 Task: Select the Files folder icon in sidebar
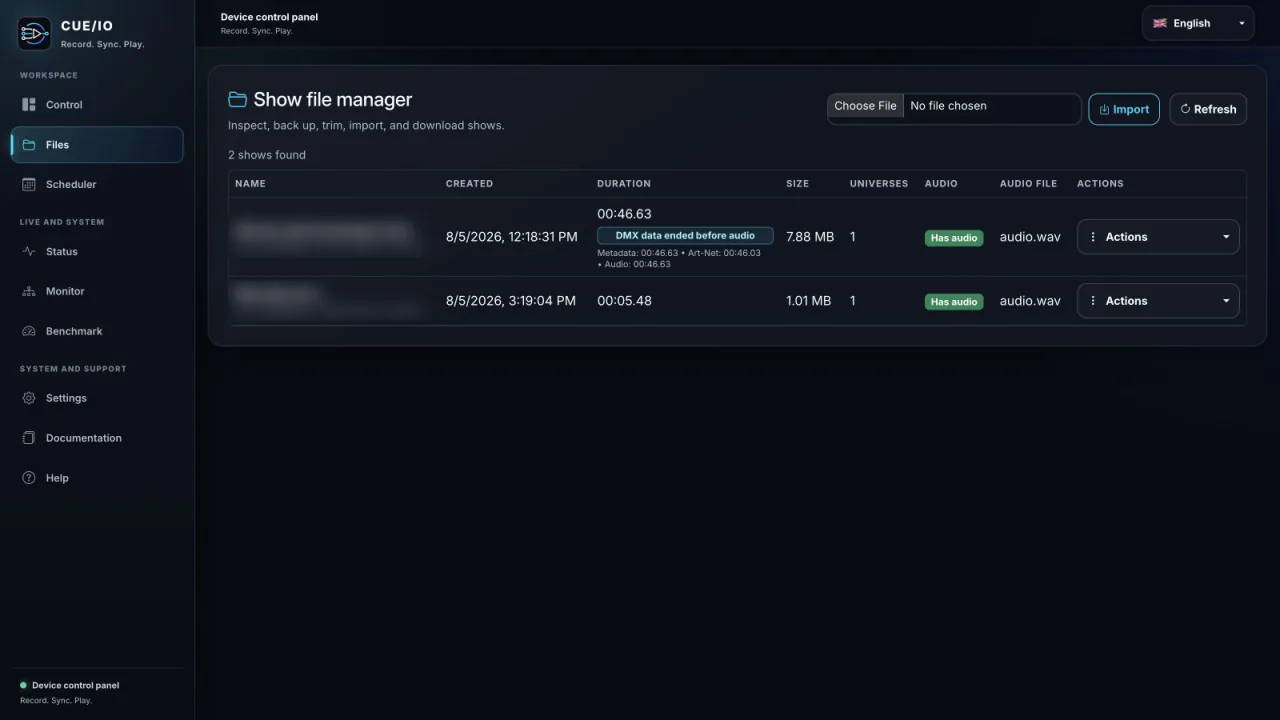coord(29,145)
